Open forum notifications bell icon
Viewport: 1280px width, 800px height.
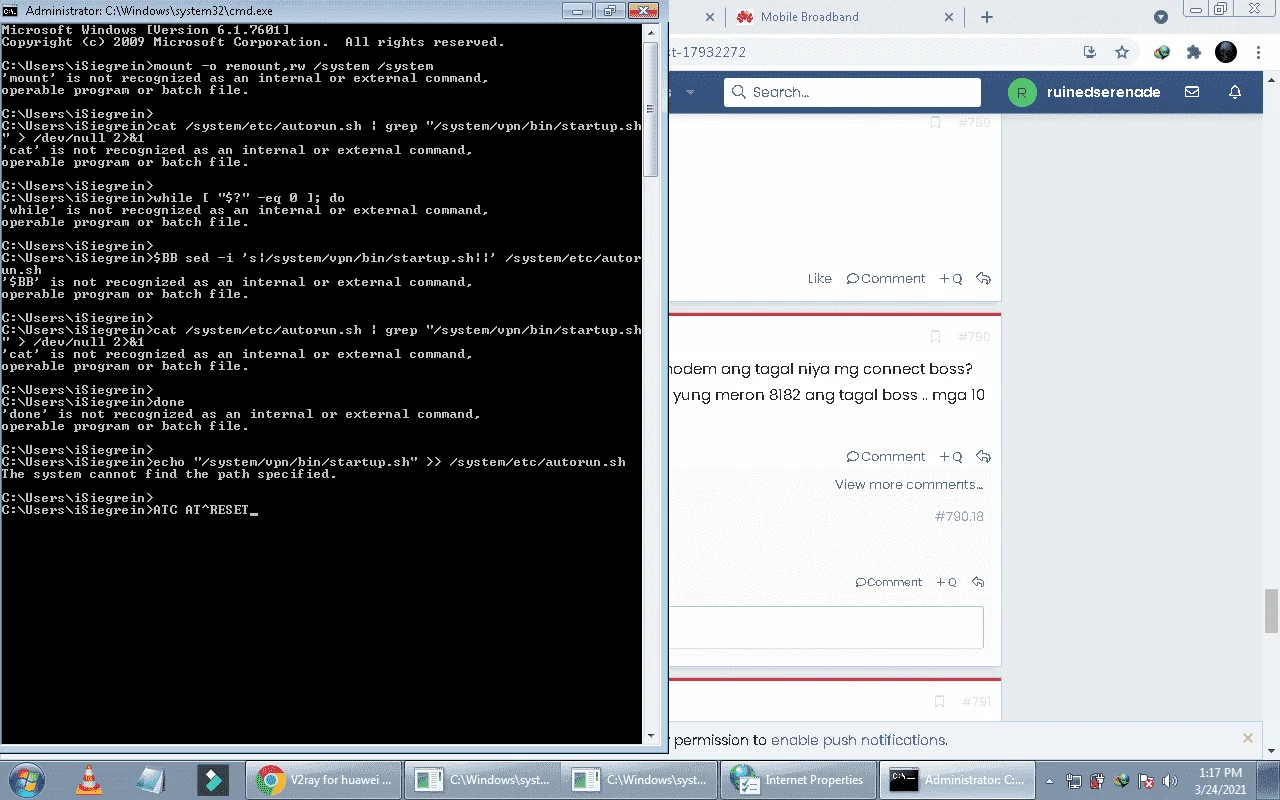1235,92
